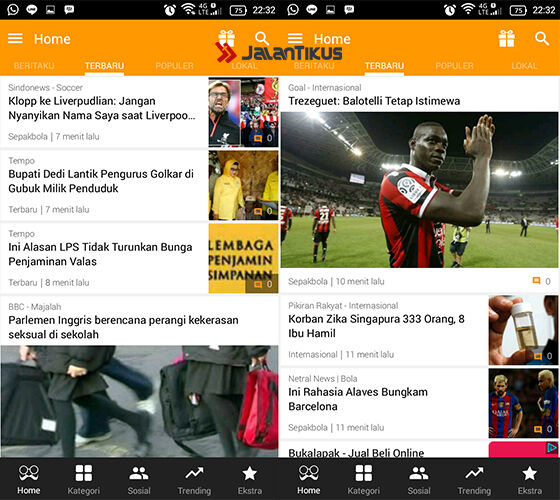560x500 pixels.
Task: Open hamburger menu in left screenshot
Action: click(15, 38)
